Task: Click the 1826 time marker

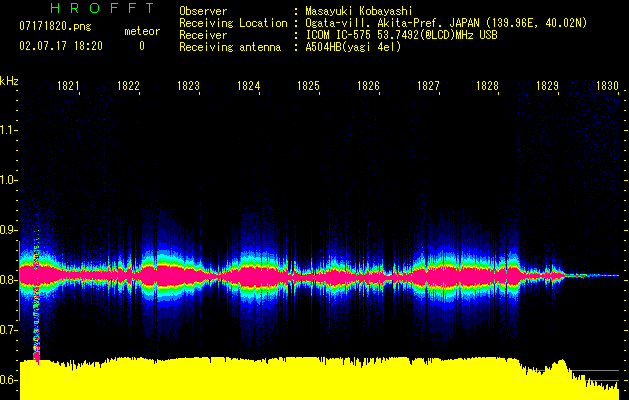Action: (x=368, y=86)
